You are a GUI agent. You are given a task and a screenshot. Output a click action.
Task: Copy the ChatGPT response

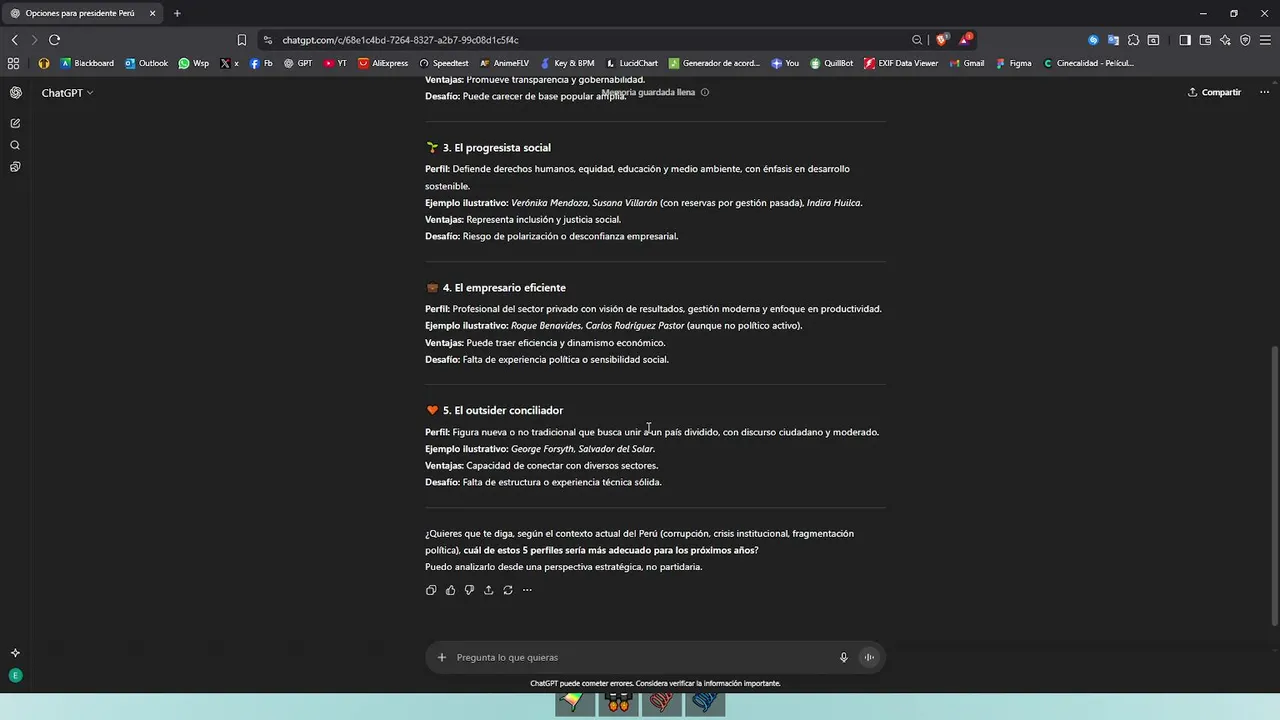click(431, 590)
